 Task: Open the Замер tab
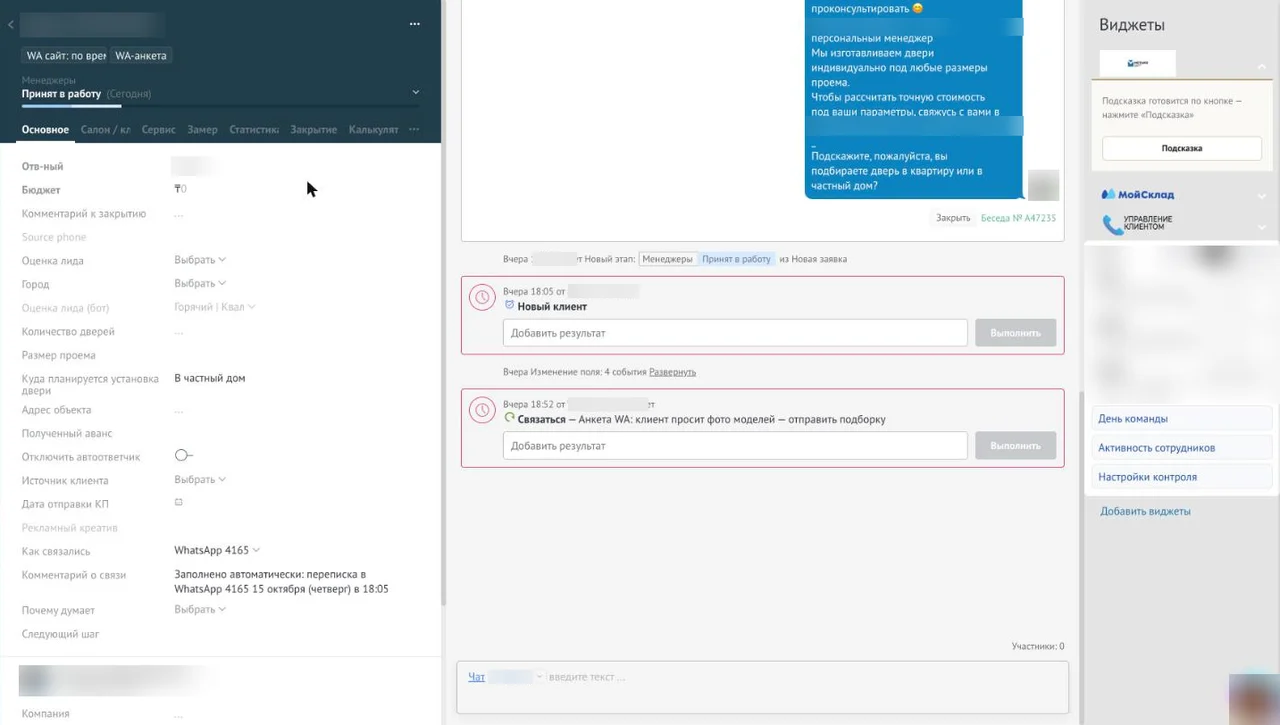pos(202,130)
